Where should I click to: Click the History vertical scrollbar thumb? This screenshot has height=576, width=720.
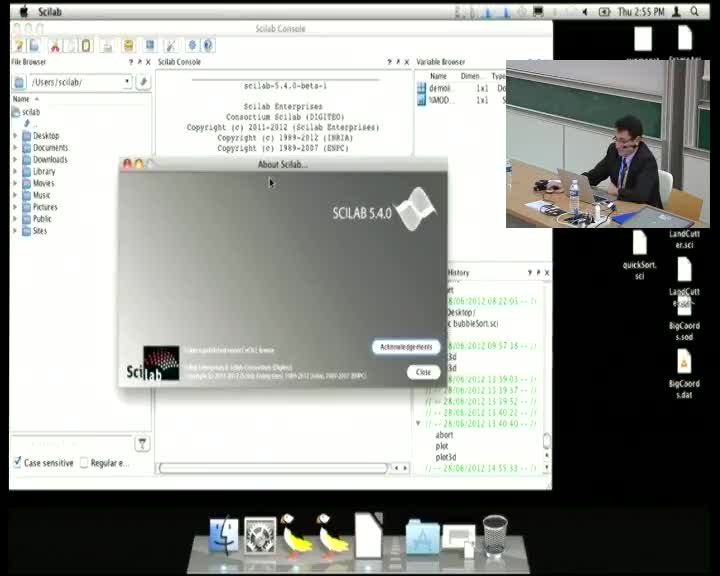click(x=546, y=441)
